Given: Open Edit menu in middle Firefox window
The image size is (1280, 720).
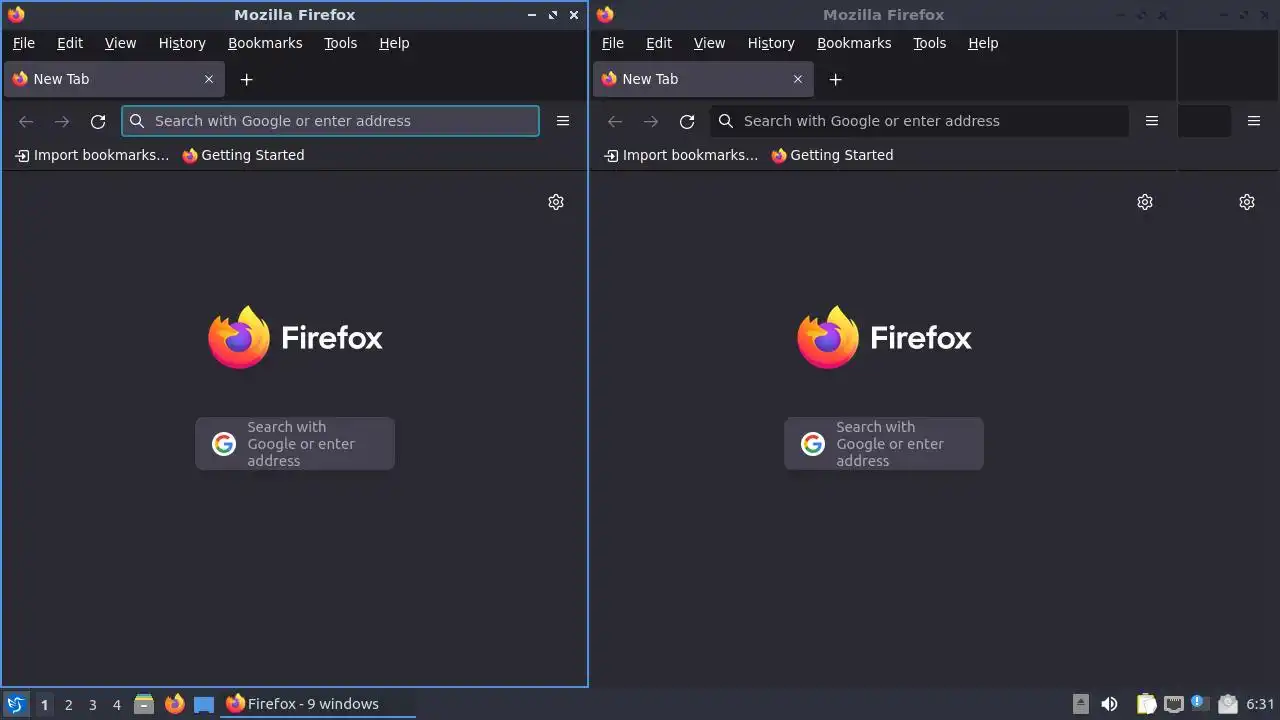Looking at the screenshot, I should [x=659, y=43].
